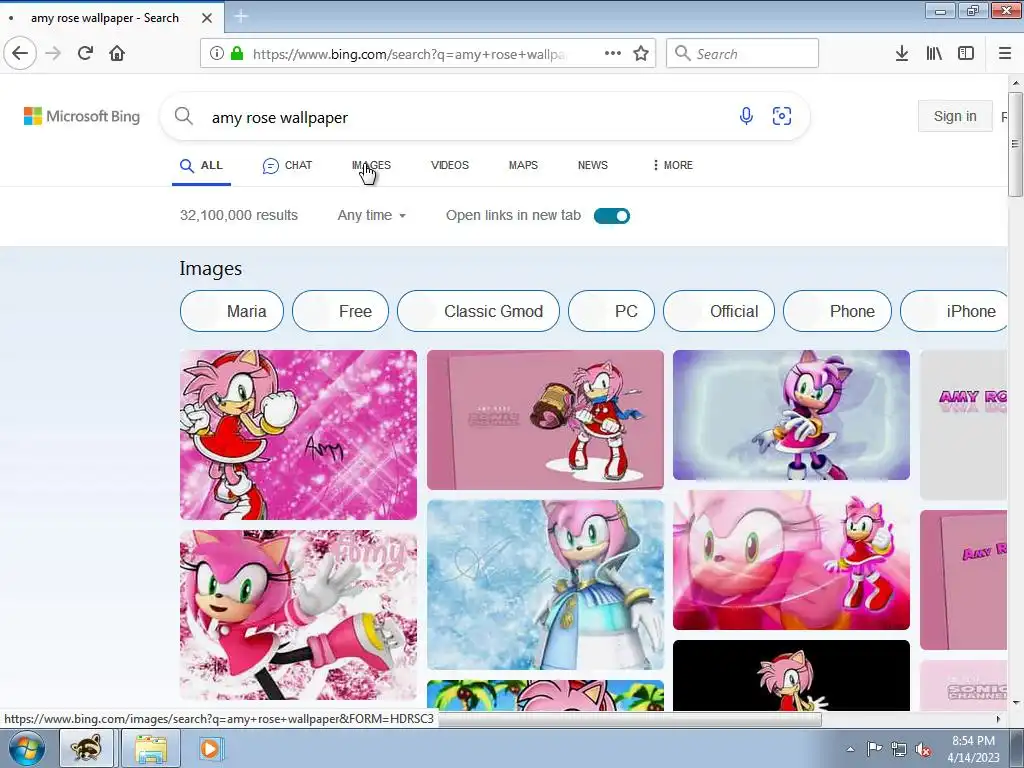Click the green secure connection padlock
Image resolution: width=1024 pixels, height=768 pixels.
pyautogui.click(x=238, y=53)
